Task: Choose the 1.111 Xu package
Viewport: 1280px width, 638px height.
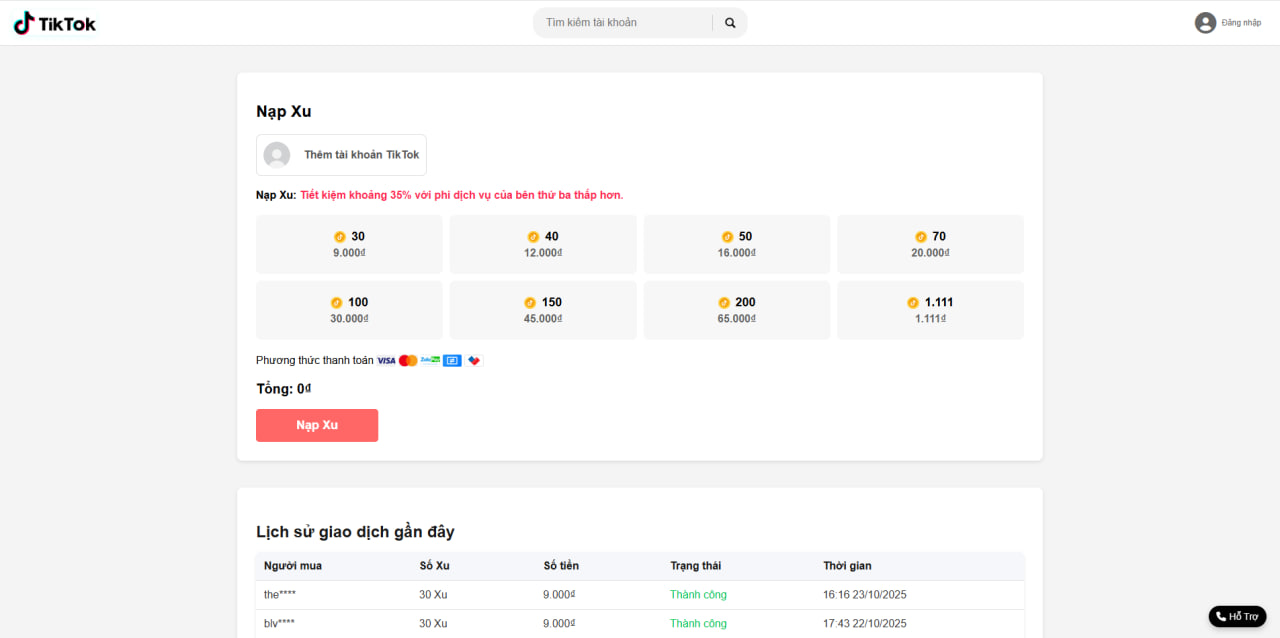Action: coord(930,310)
